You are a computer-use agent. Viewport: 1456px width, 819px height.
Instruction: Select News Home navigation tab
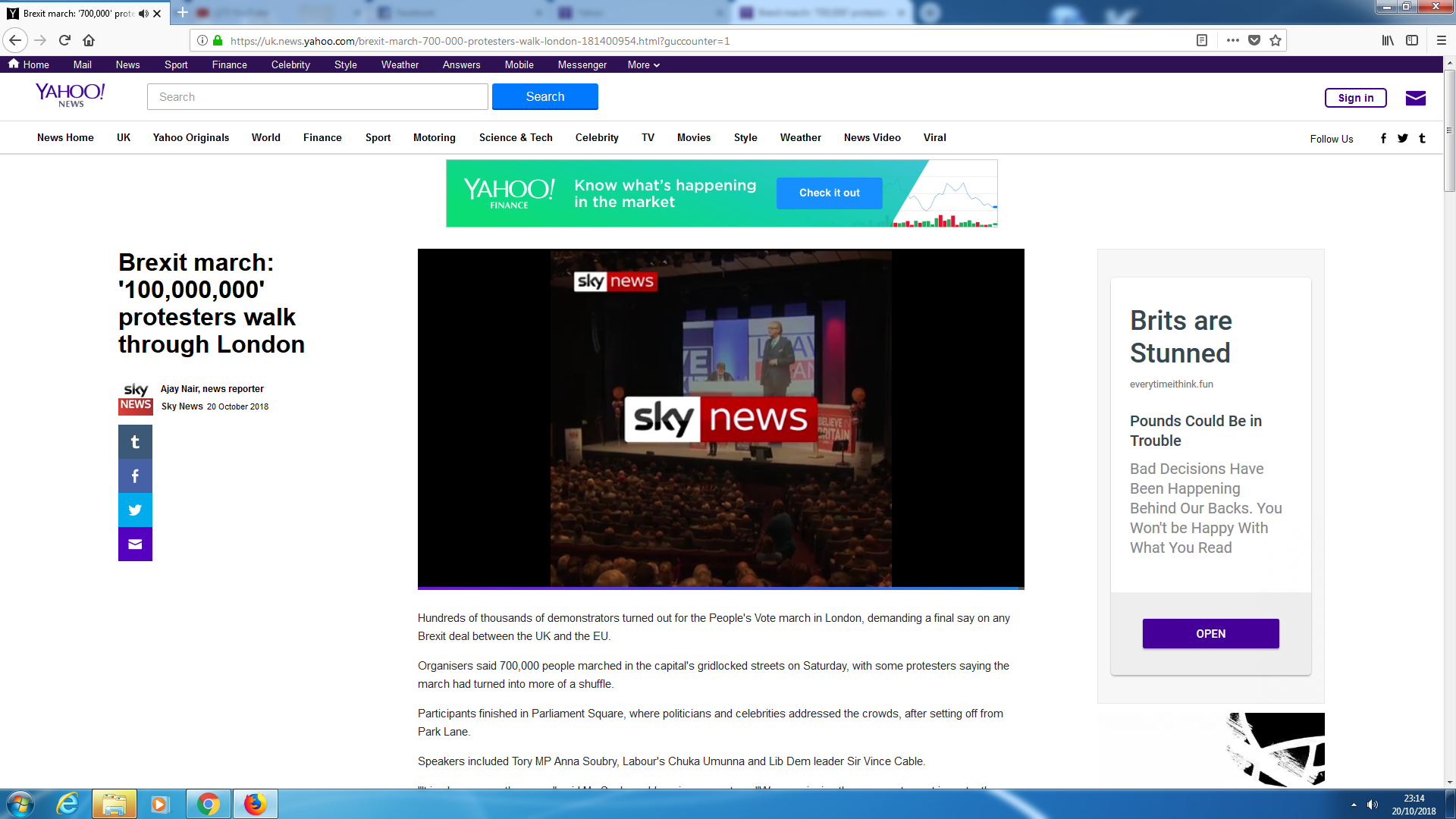pyautogui.click(x=65, y=137)
